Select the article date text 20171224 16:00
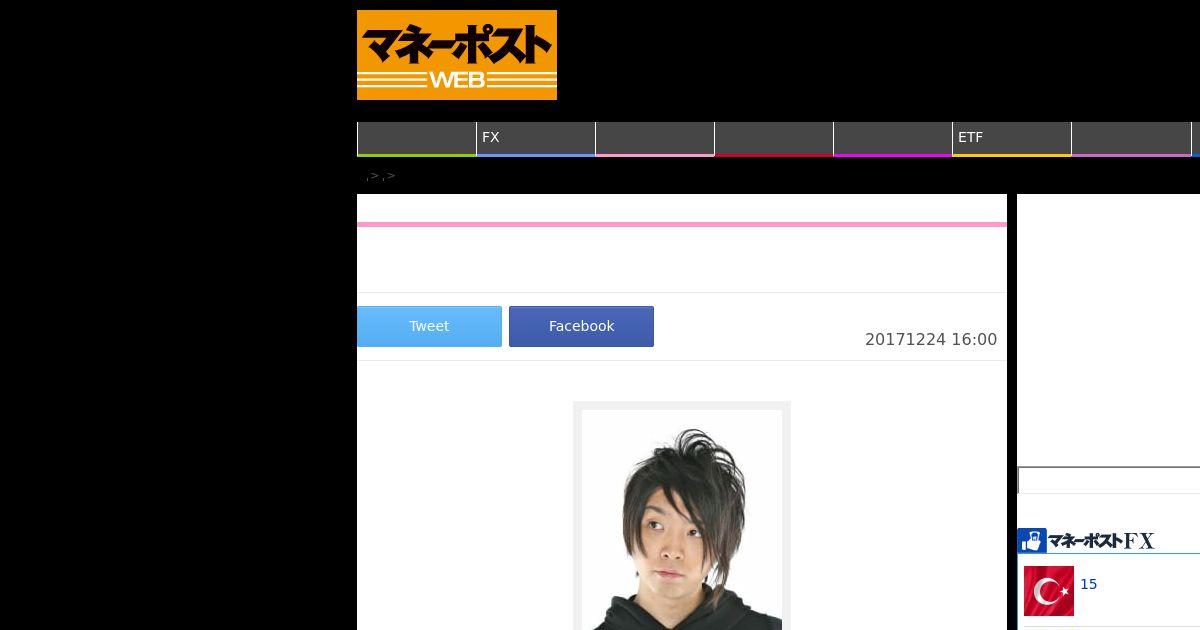Screen dimensions: 1200x630 click(x=931, y=339)
